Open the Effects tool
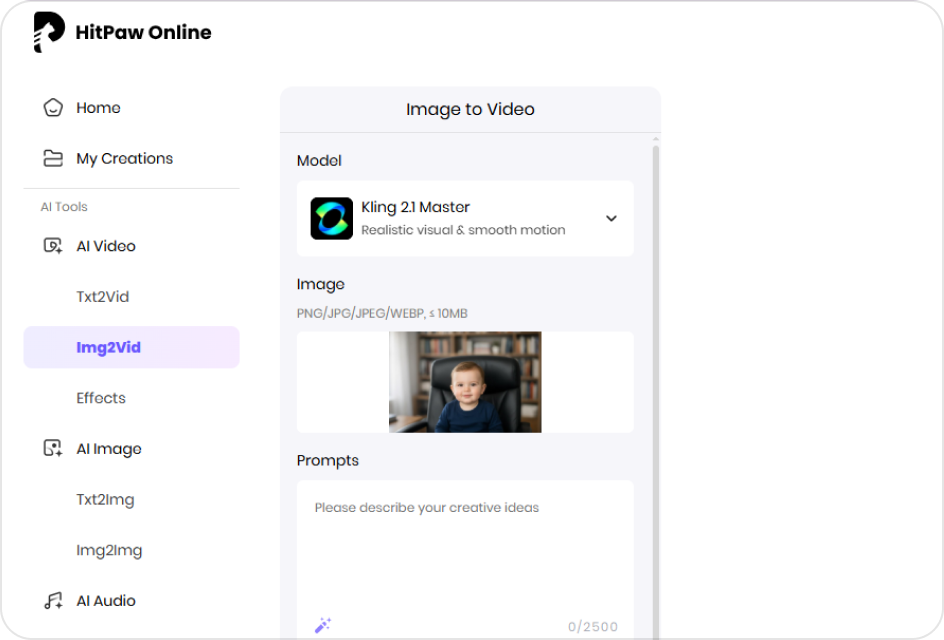This screenshot has height=640, width=944. [101, 398]
